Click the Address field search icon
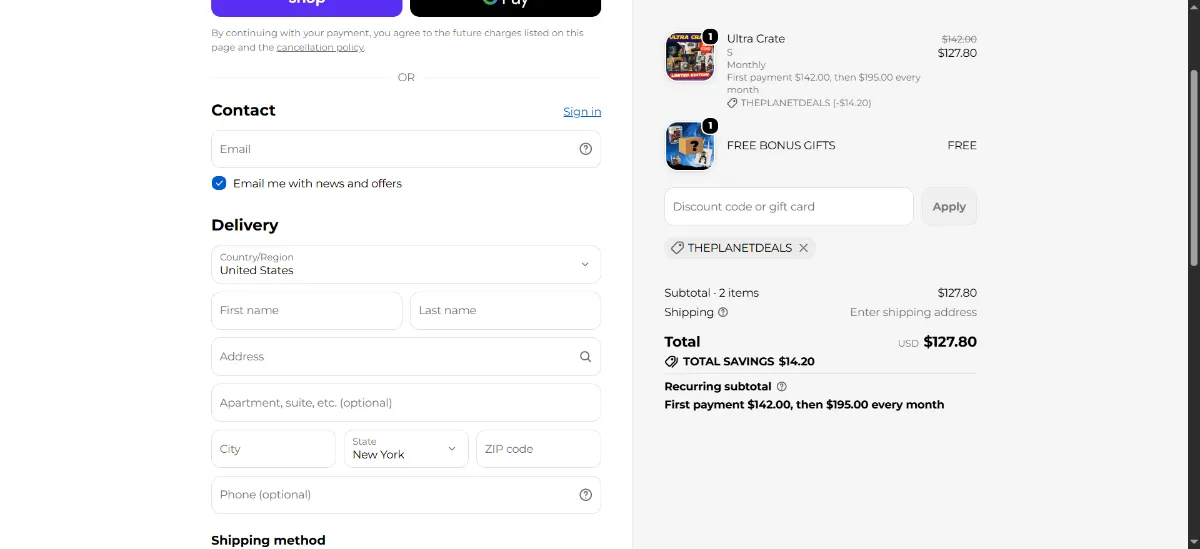This screenshot has width=1200, height=549. coord(586,356)
